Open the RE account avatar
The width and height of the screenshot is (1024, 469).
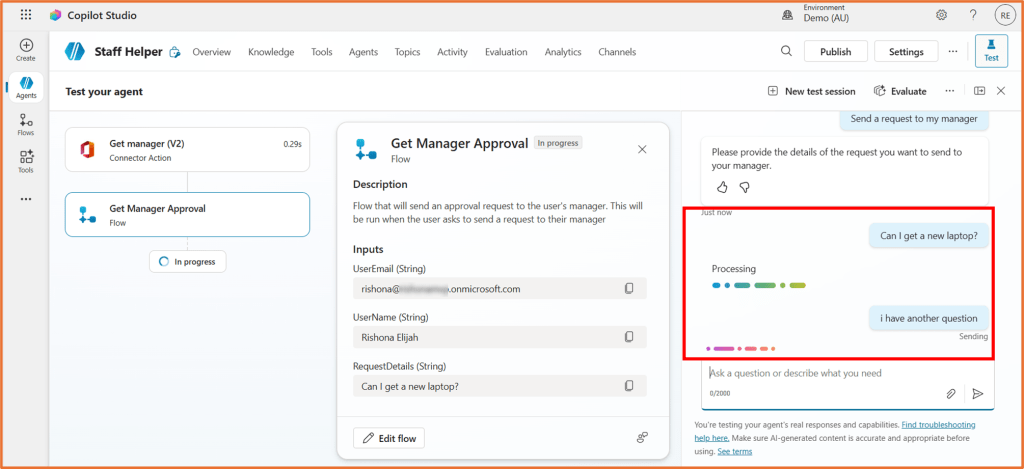pyautogui.click(x=1004, y=15)
